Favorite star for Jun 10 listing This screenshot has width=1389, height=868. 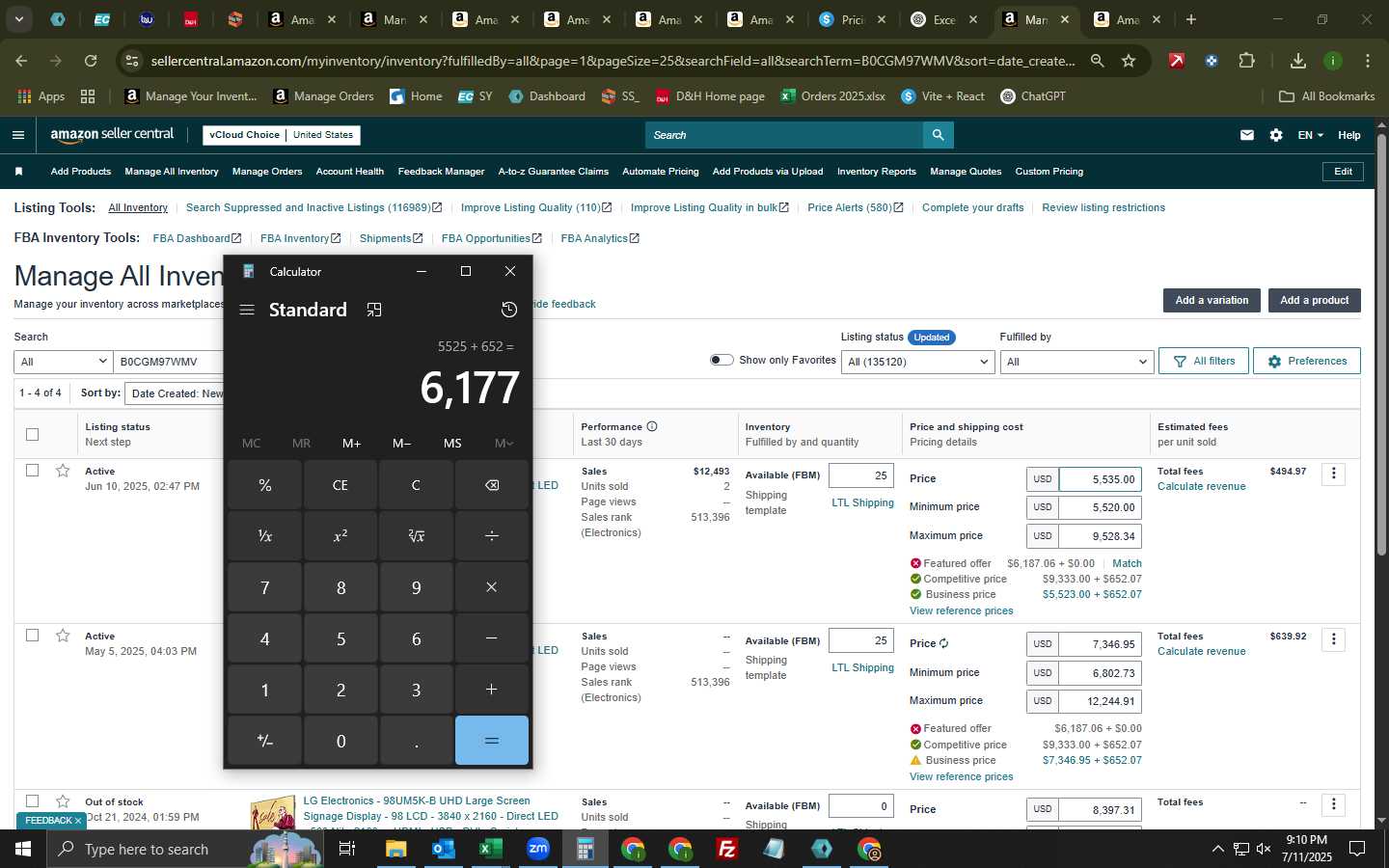(63, 471)
